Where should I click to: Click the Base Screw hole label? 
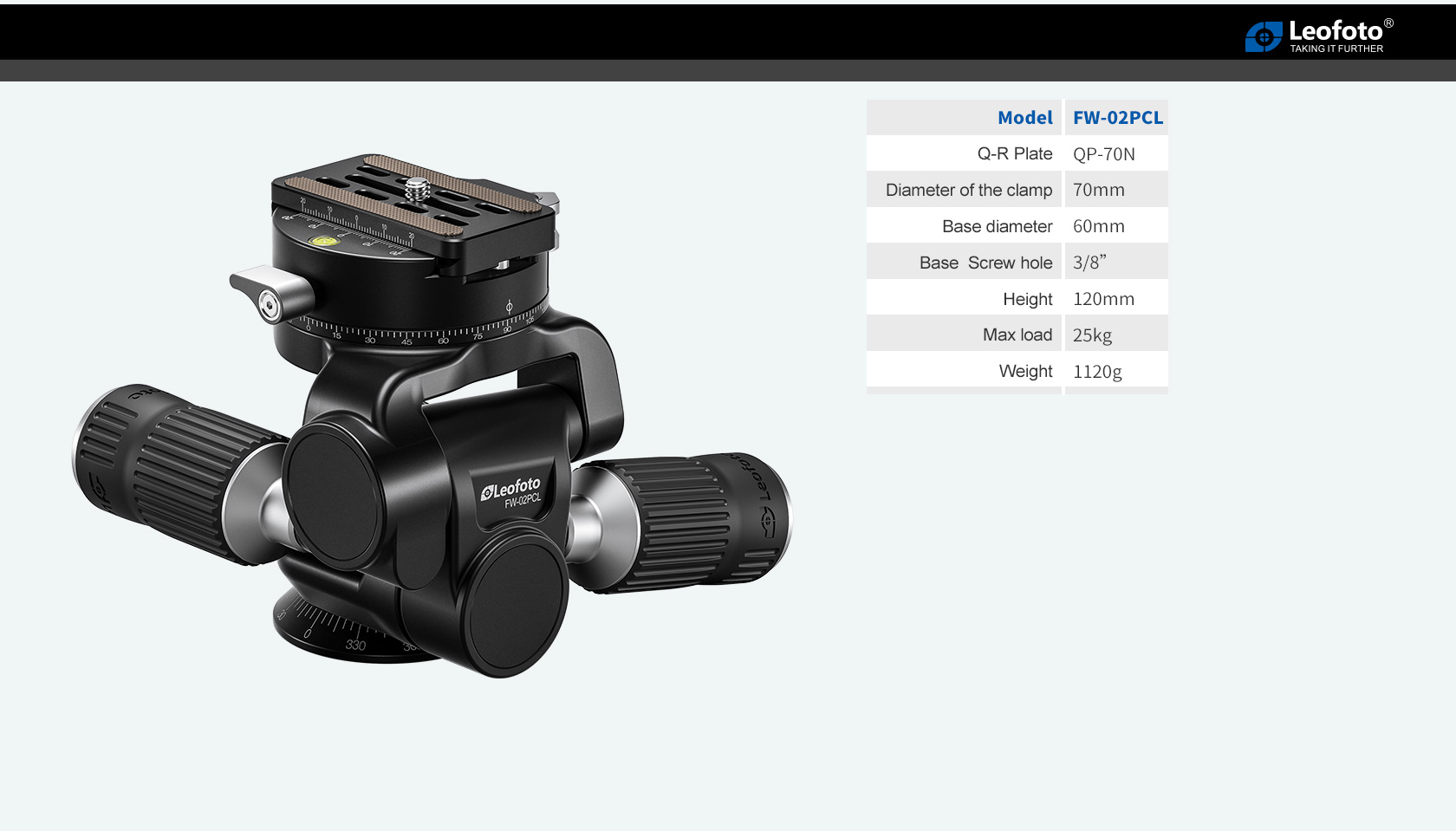tap(985, 263)
